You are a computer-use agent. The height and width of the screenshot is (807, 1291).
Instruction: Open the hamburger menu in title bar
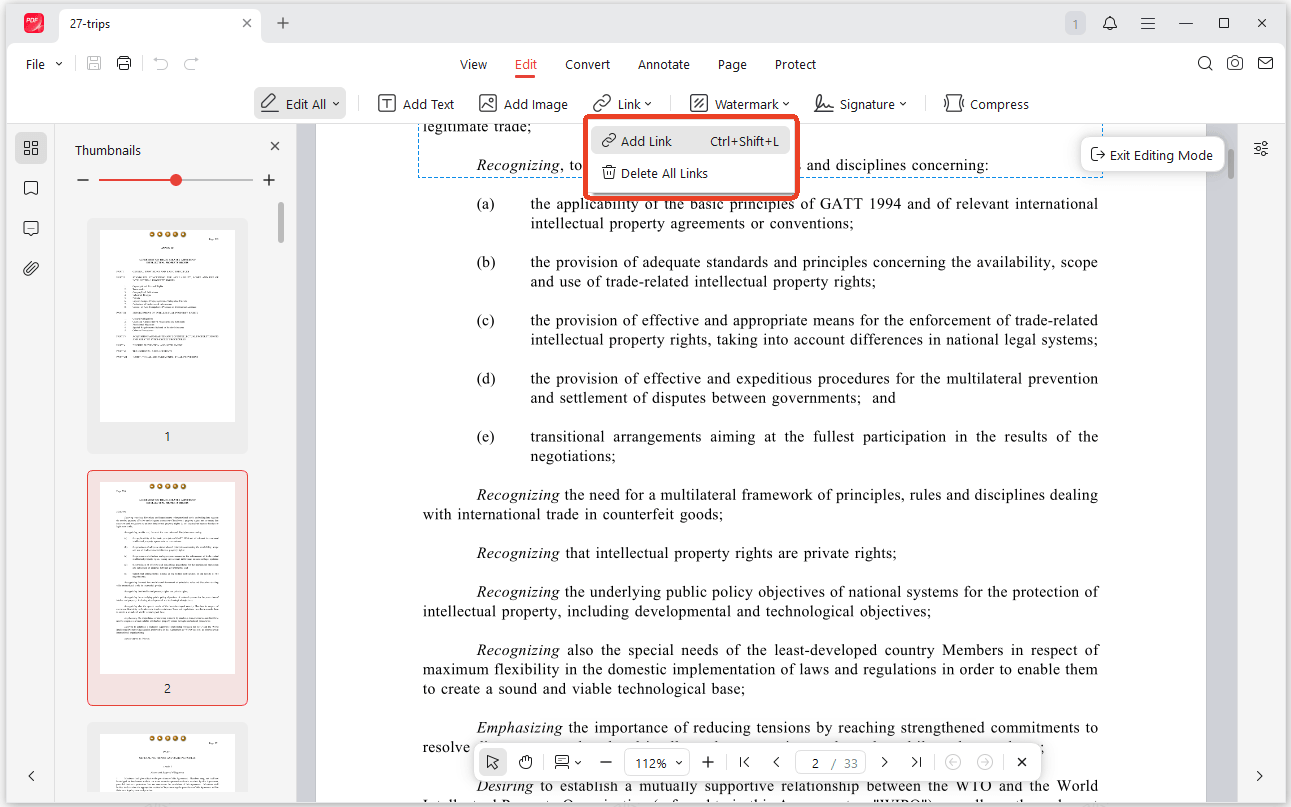click(1148, 23)
